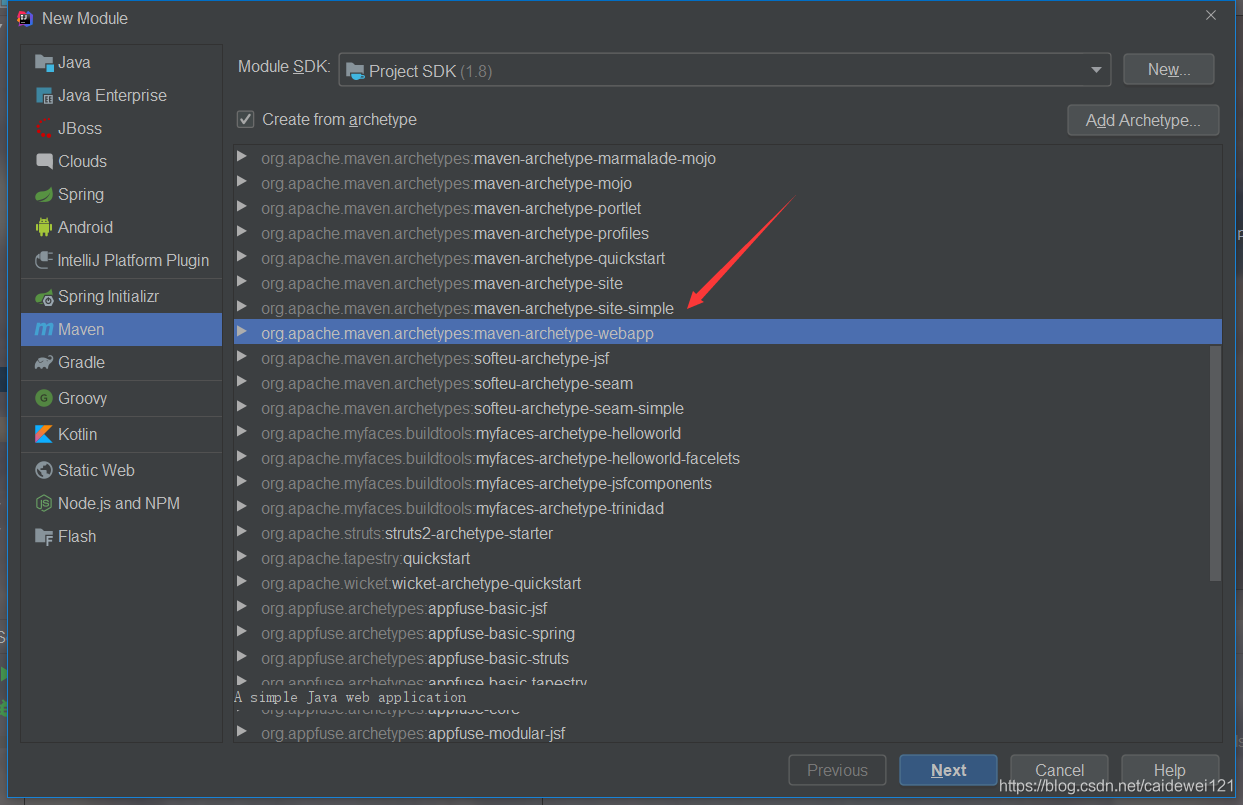Expand maven-archetype-webapp node arrow
Viewport: 1243px width, 805px height.
click(x=241, y=332)
